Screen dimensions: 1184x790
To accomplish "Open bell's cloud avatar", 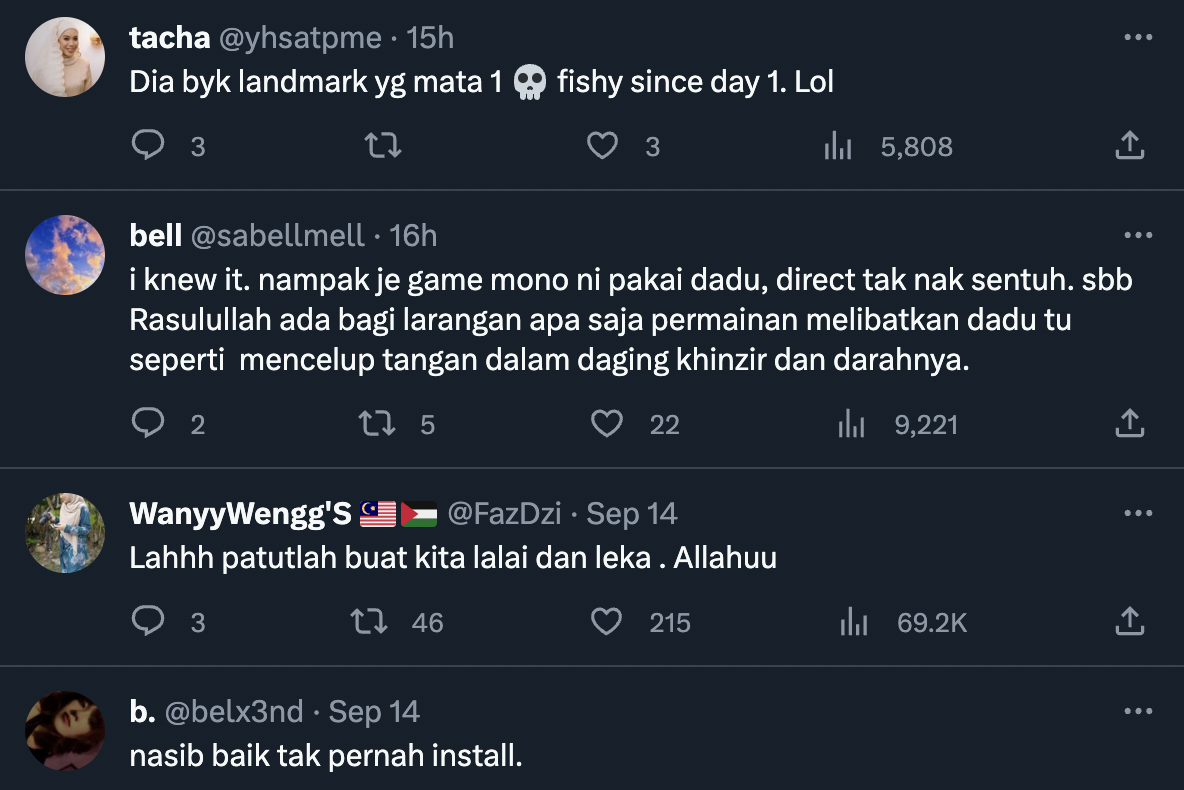I will [x=65, y=255].
